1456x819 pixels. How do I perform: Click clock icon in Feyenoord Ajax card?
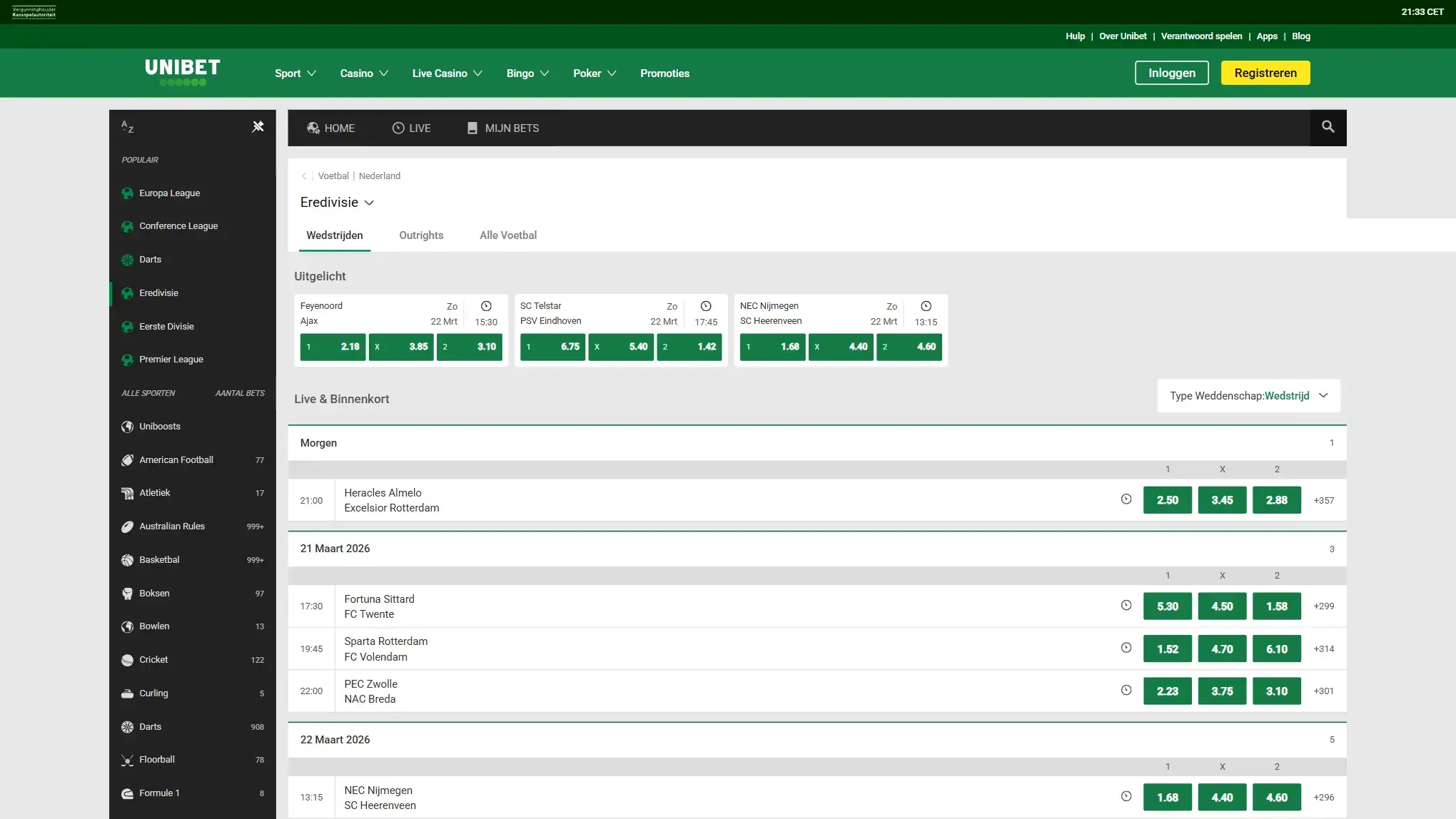click(x=486, y=306)
